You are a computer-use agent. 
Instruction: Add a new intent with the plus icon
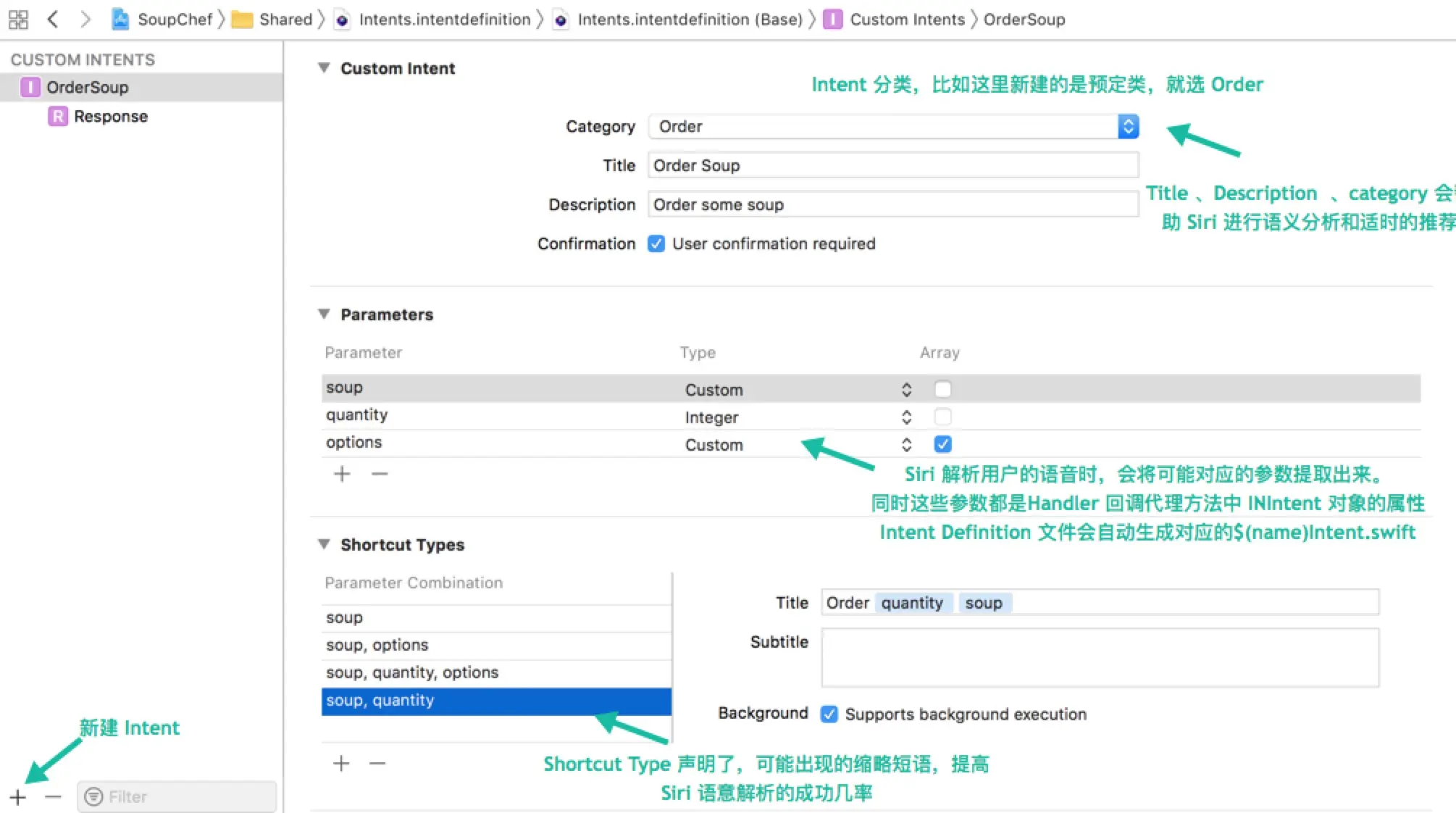pos(18,797)
